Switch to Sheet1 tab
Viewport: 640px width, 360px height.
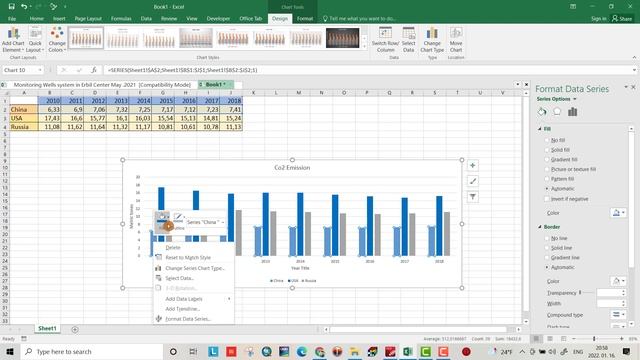point(47,329)
